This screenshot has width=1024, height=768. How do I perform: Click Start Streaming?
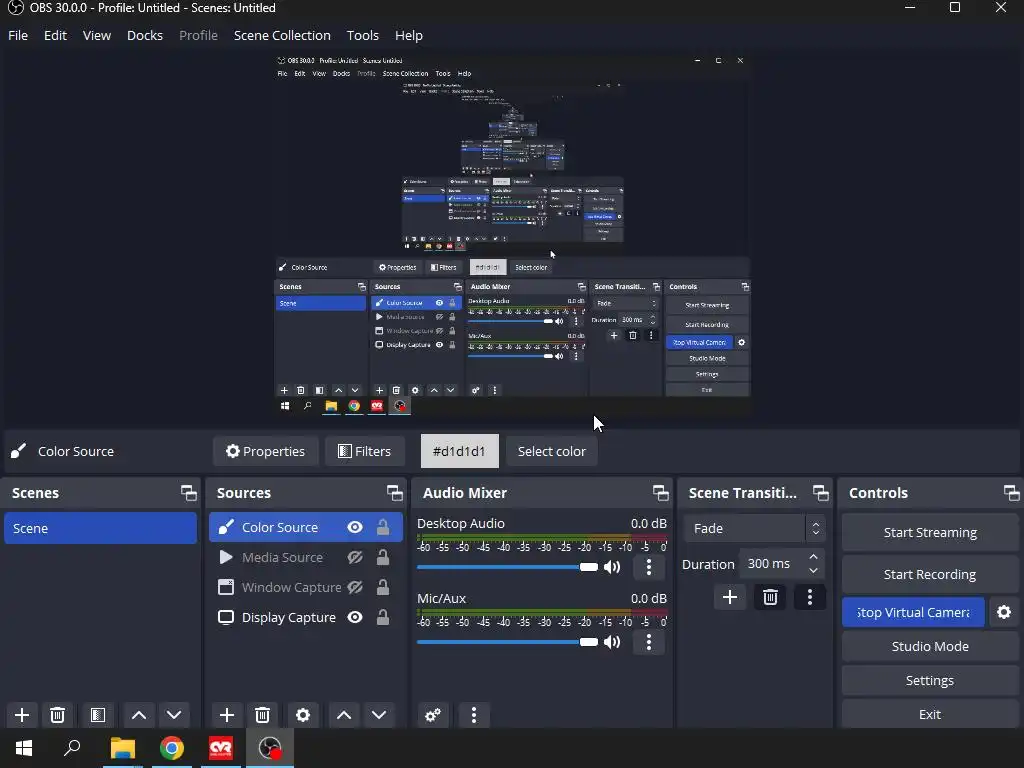[930, 532]
